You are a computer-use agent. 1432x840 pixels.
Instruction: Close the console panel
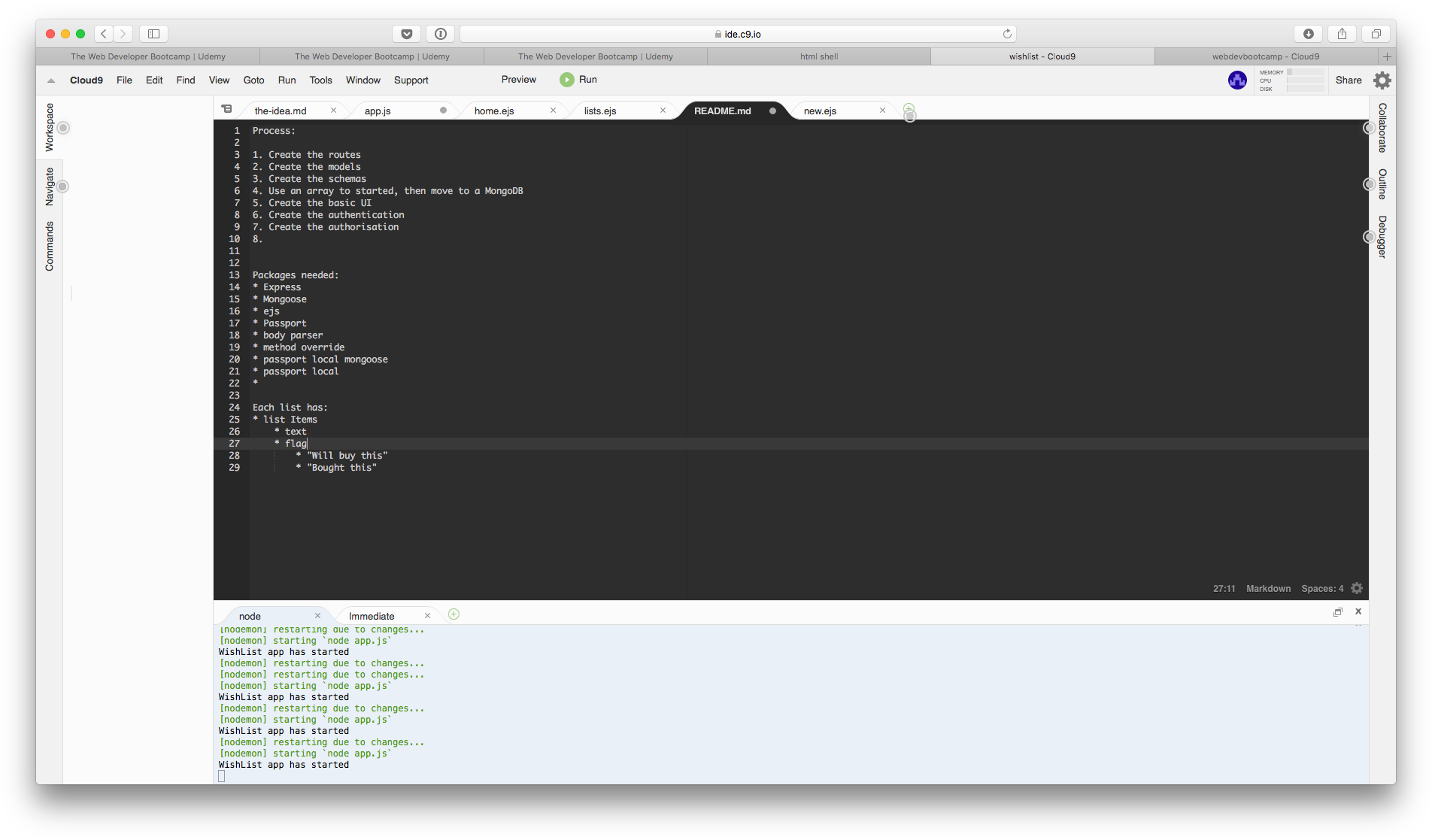pyautogui.click(x=1358, y=611)
